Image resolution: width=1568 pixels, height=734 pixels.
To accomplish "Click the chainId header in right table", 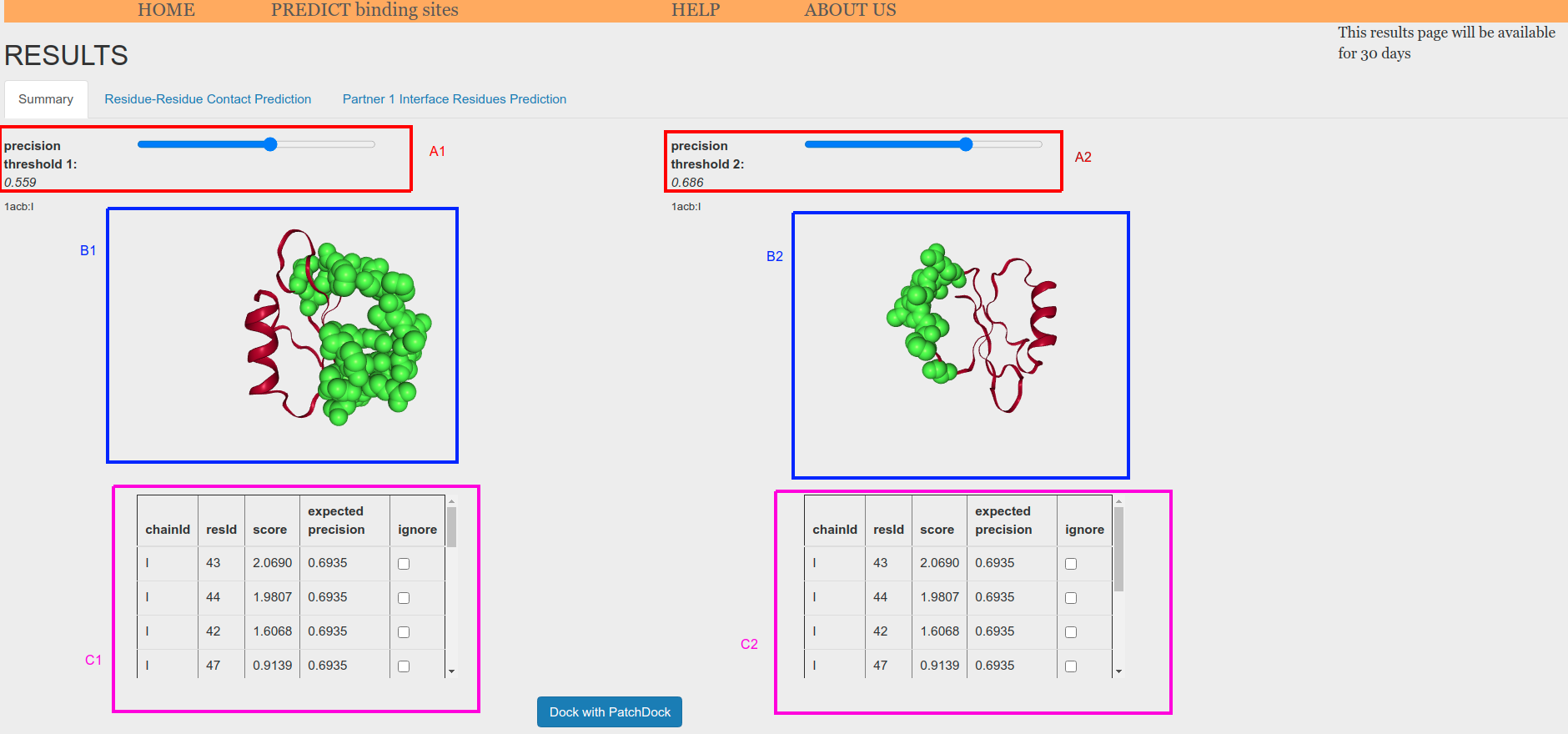I will [x=834, y=530].
